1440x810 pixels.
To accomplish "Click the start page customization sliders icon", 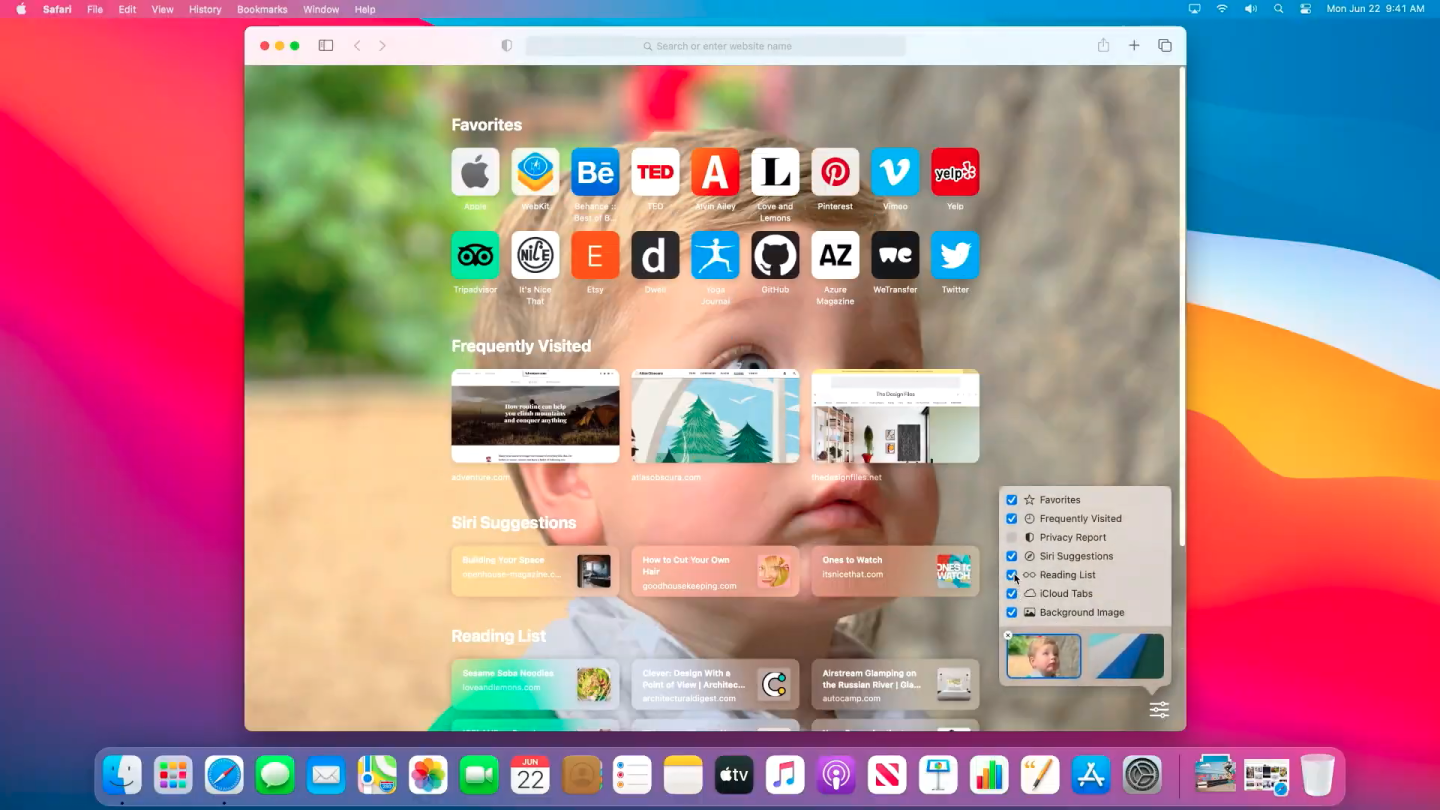I will (x=1158, y=710).
